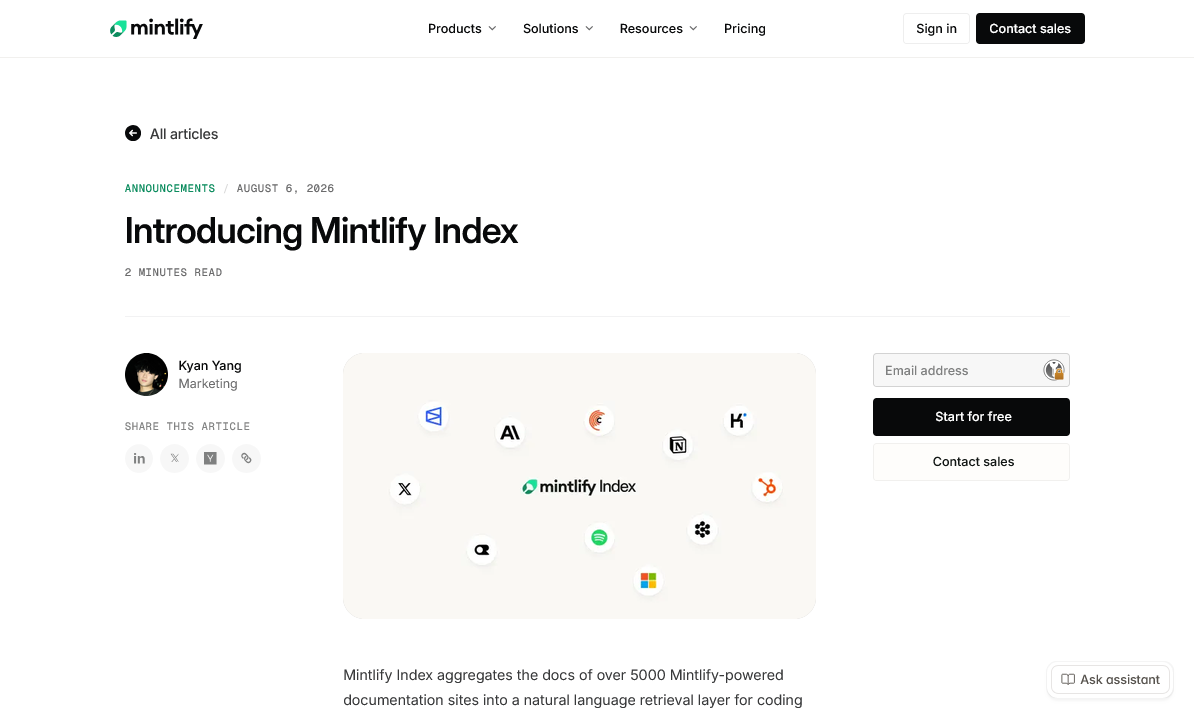Click the Notion logo in hero image

click(678, 445)
